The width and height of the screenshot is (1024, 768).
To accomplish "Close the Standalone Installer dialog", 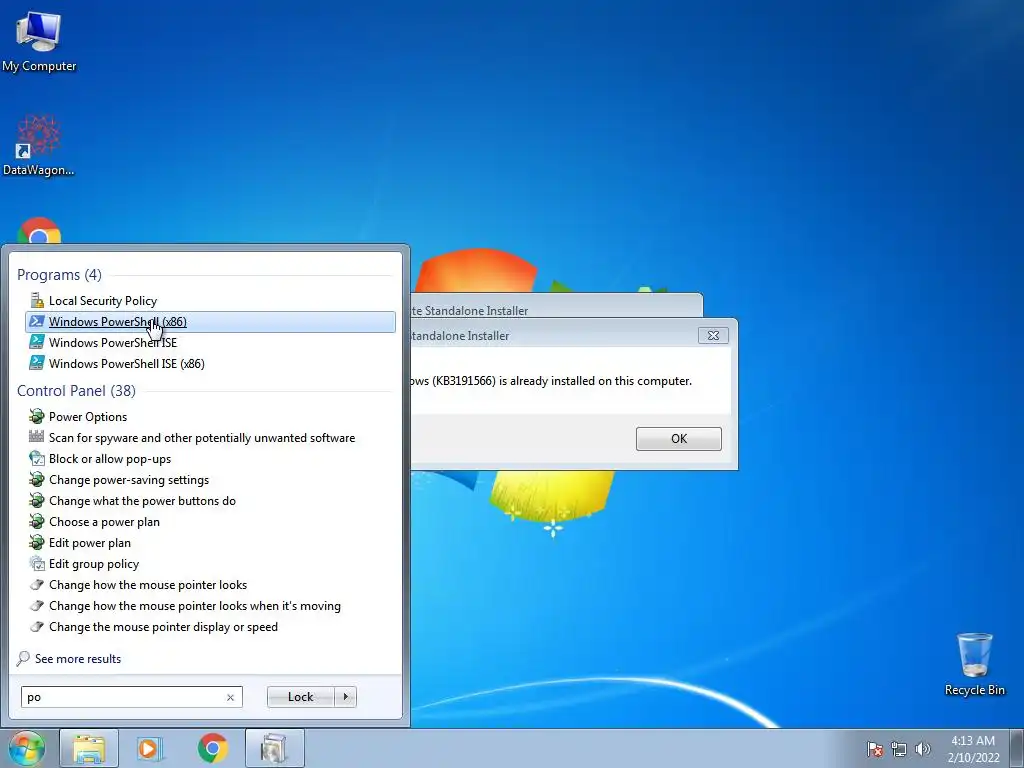I will point(713,335).
